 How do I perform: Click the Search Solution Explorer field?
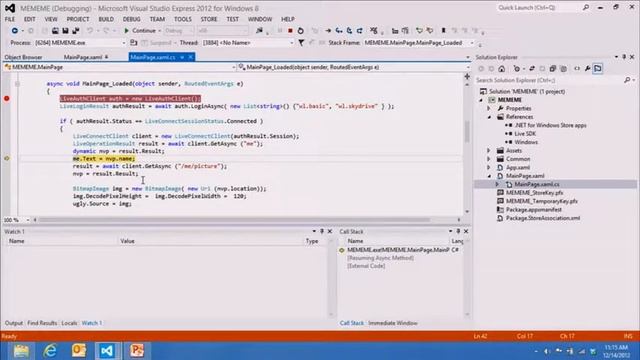coord(549,80)
